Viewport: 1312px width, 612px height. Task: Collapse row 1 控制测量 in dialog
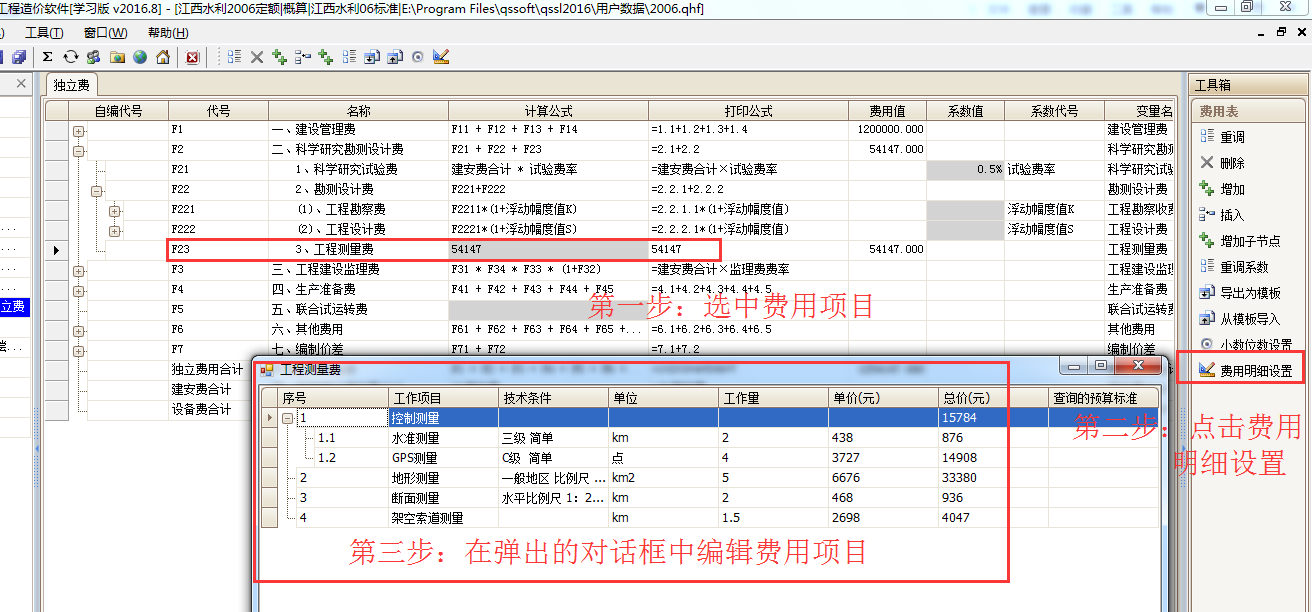click(x=288, y=418)
